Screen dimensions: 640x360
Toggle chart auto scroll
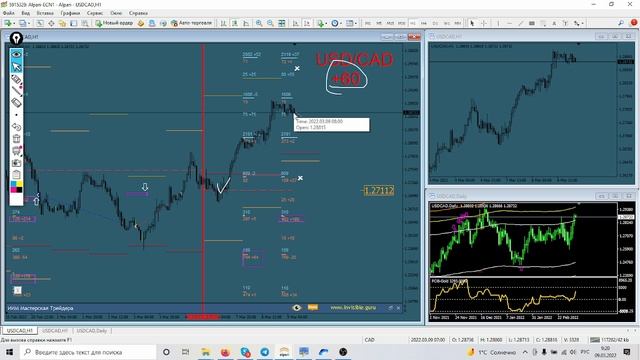click(295, 23)
